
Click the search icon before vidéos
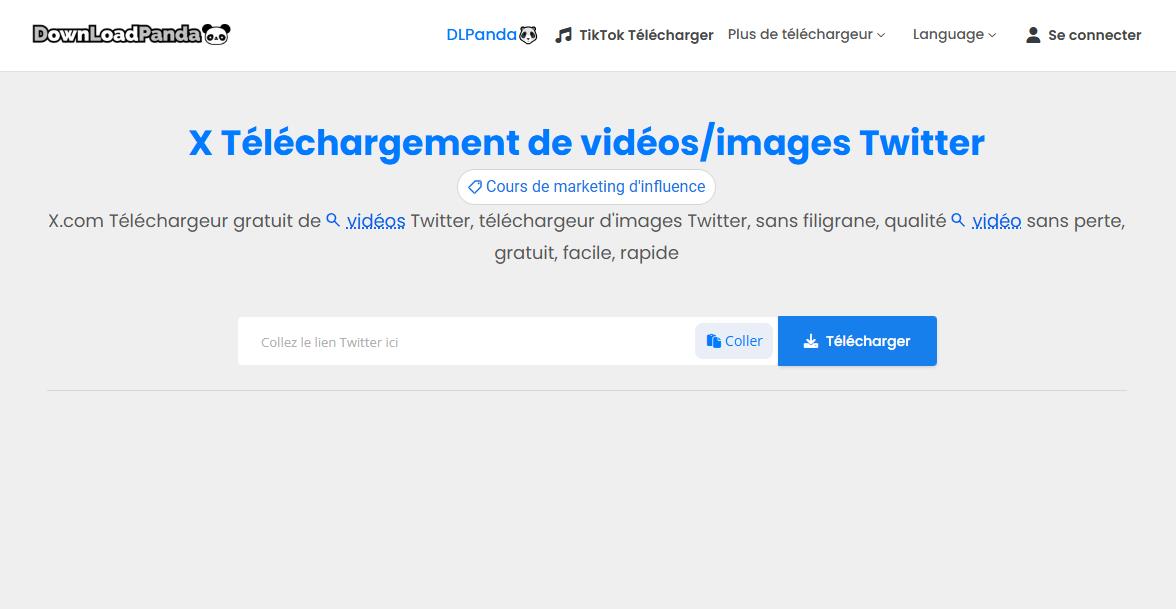(334, 220)
